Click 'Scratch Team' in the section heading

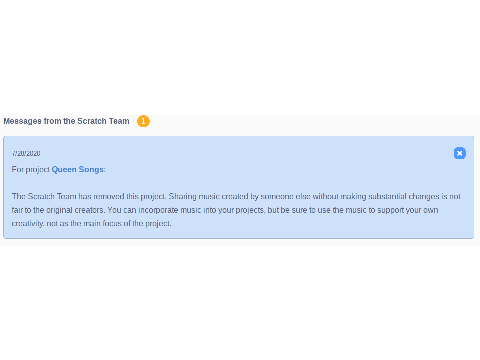pyautogui.click(x=103, y=121)
